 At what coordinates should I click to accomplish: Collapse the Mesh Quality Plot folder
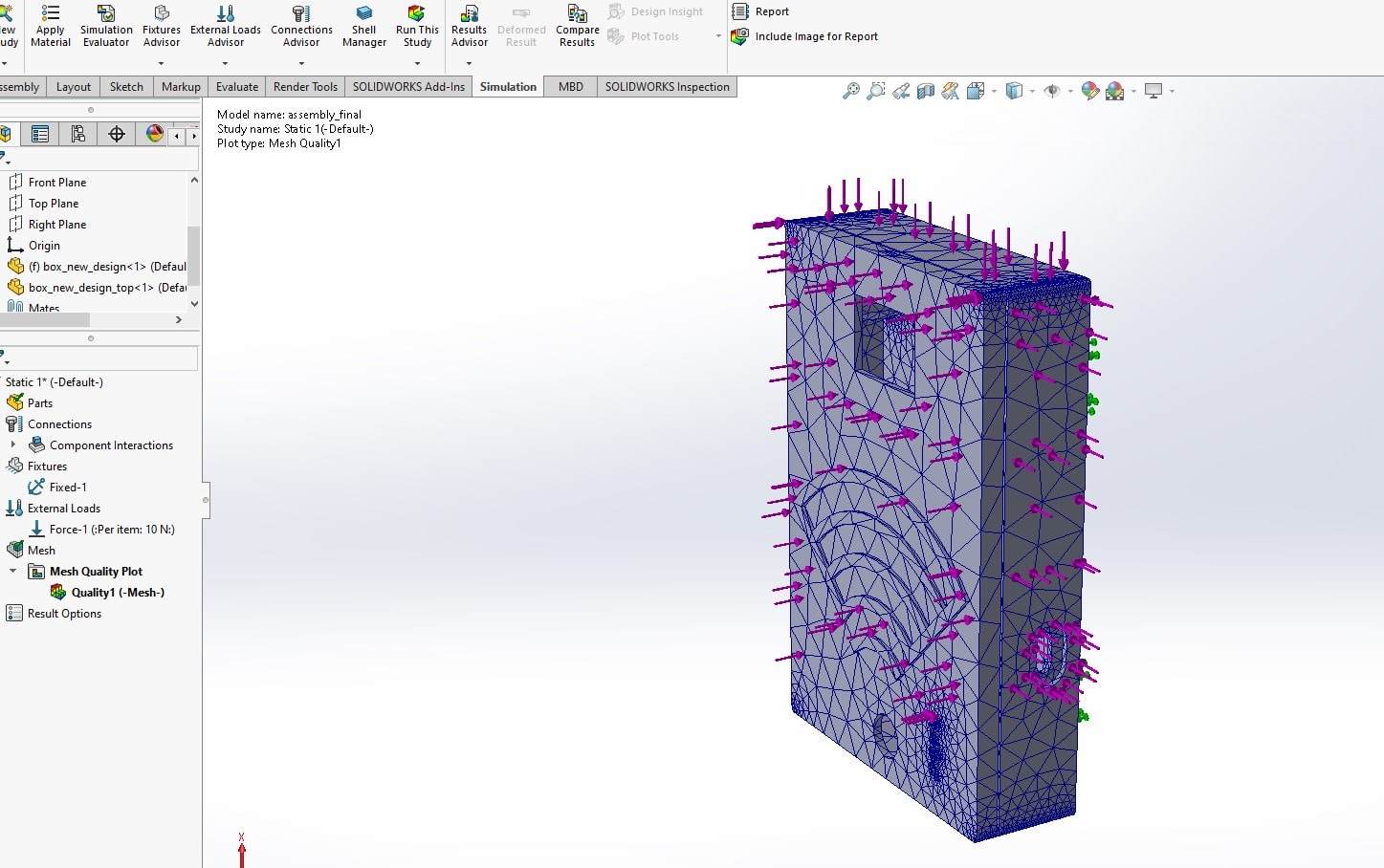point(12,571)
